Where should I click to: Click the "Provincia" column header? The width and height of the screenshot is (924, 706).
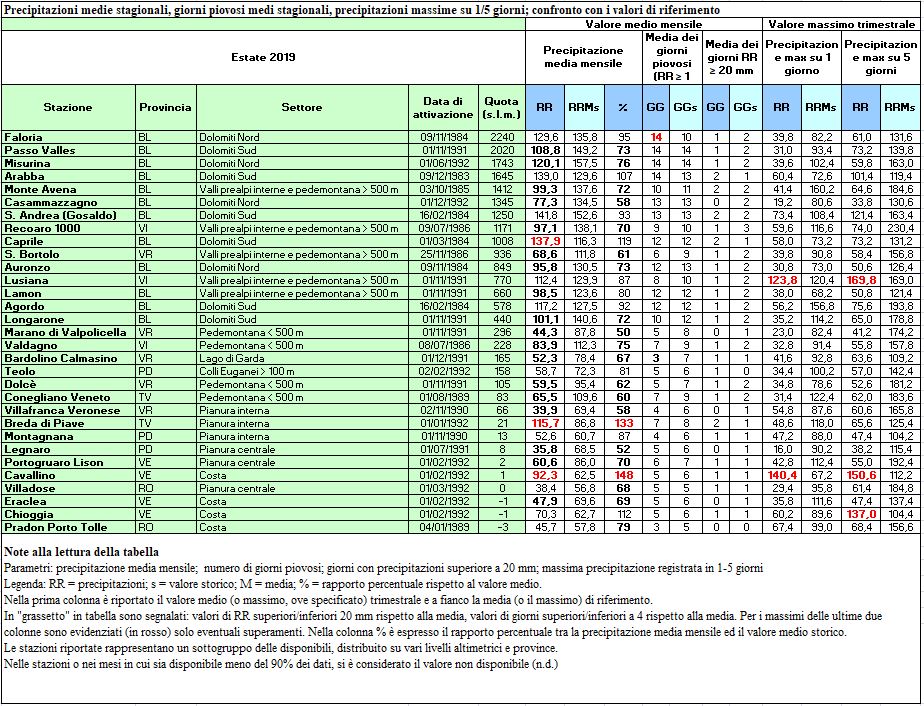coord(166,107)
